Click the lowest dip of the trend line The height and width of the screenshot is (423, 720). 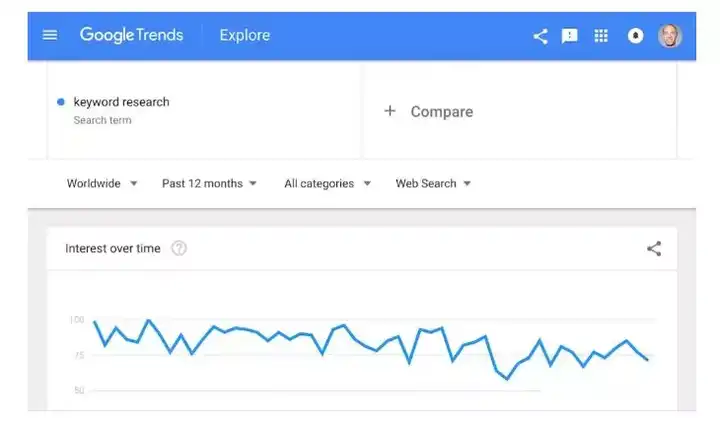pos(507,379)
